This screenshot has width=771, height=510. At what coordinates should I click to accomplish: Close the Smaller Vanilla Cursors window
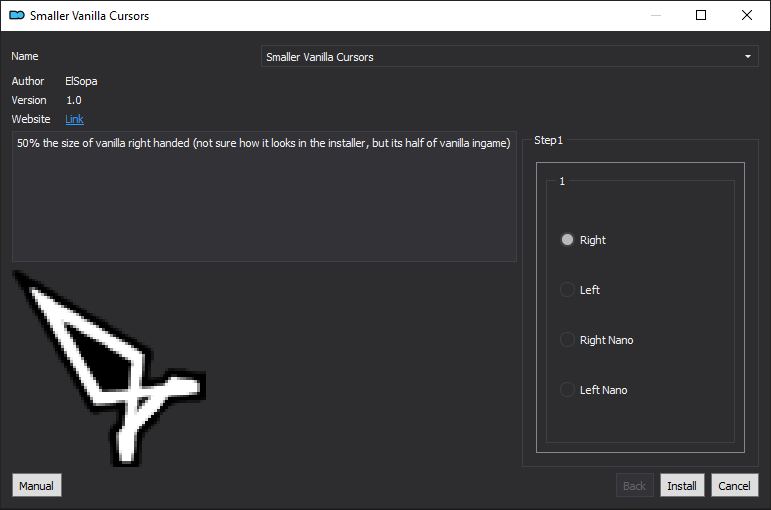pos(746,15)
